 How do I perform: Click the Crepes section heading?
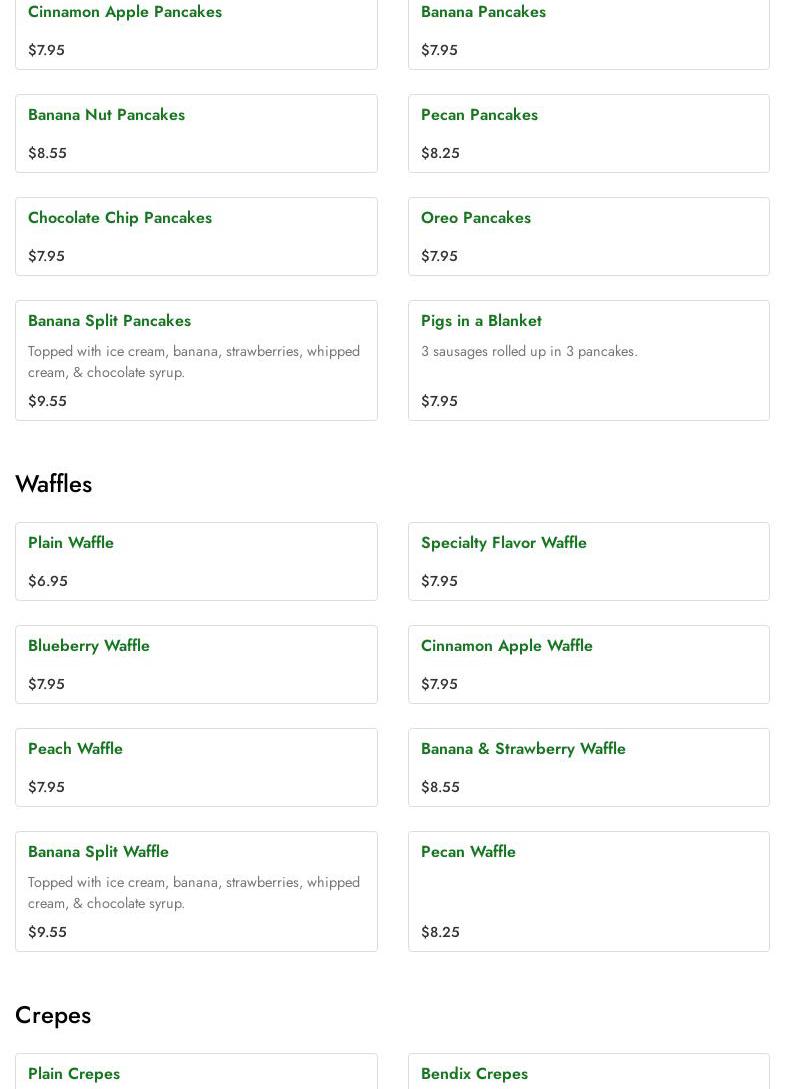coord(53,1015)
